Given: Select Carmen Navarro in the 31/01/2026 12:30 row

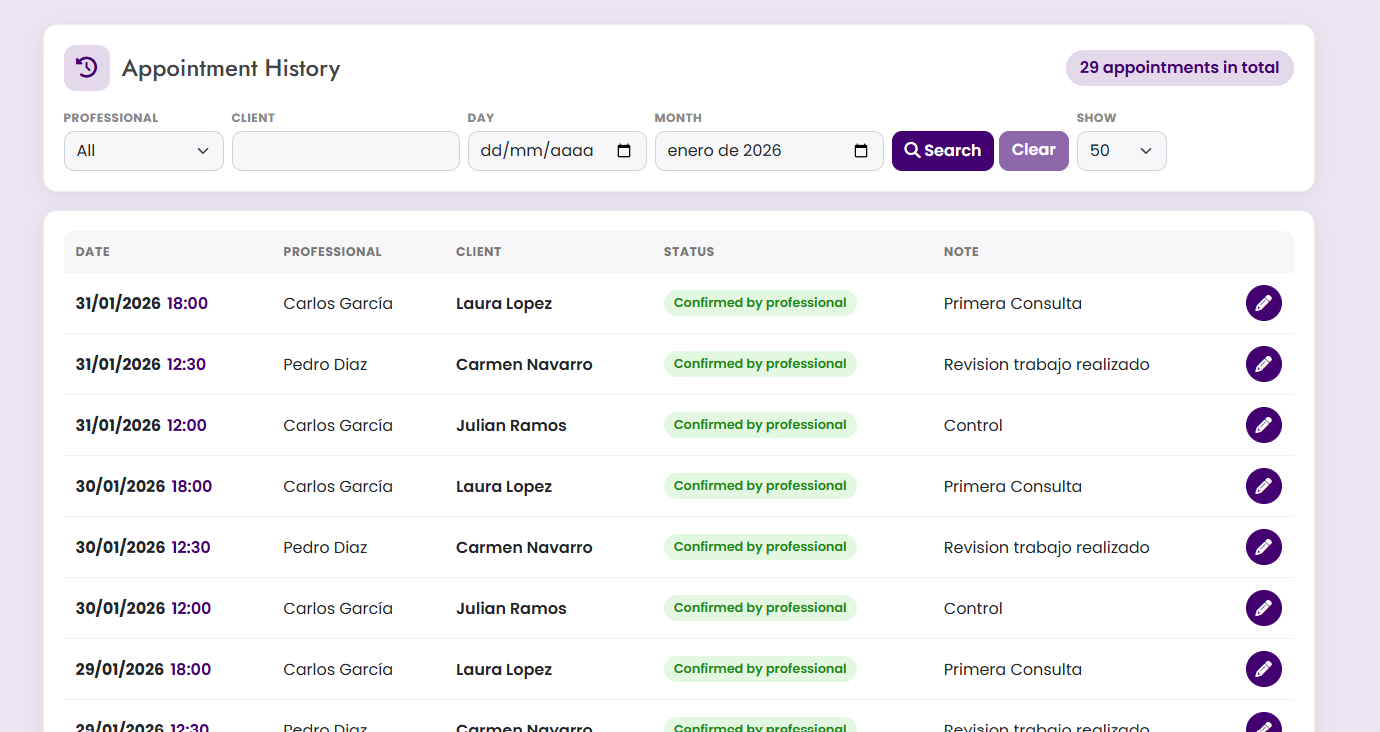Looking at the screenshot, I should pos(524,365).
